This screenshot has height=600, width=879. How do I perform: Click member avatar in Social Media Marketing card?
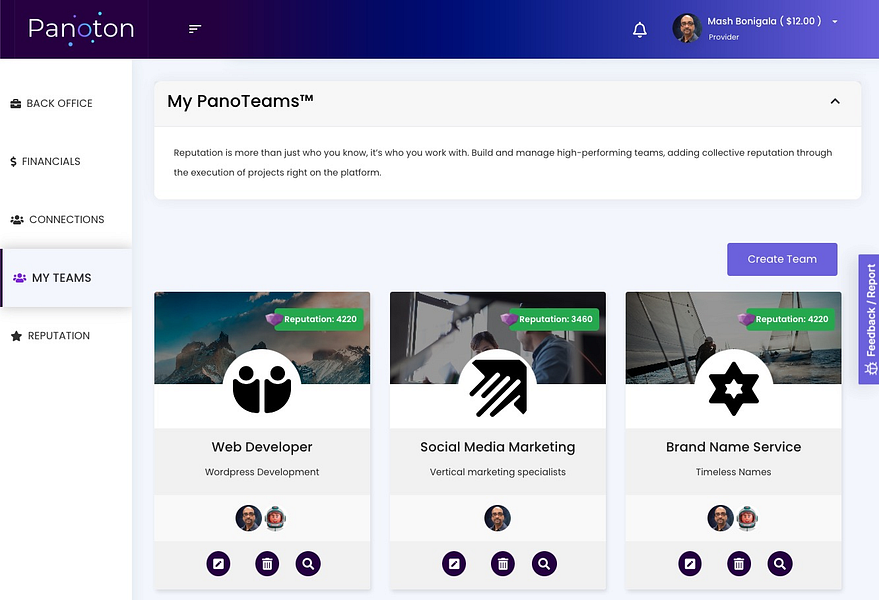[x=497, y=518]
